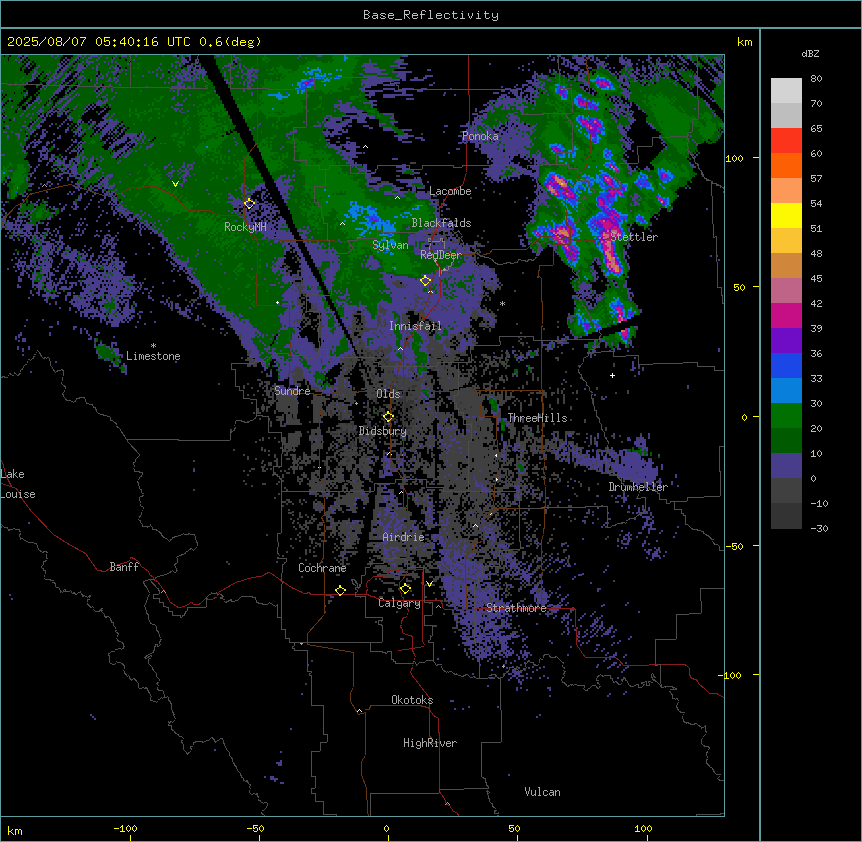
Task: Click the -100 tick on the bottom axis
Action: coord(125,829)
